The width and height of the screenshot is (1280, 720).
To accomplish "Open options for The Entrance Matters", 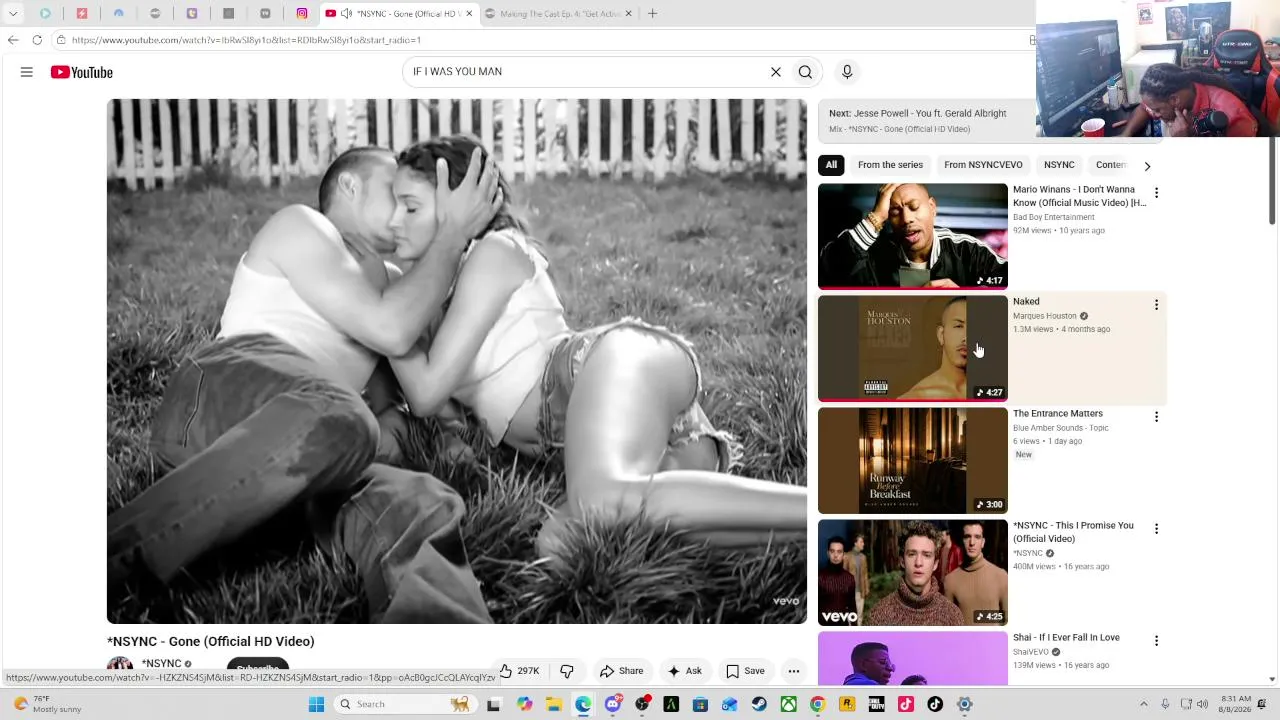I will pyautogui.click(x=1156, y=417).
